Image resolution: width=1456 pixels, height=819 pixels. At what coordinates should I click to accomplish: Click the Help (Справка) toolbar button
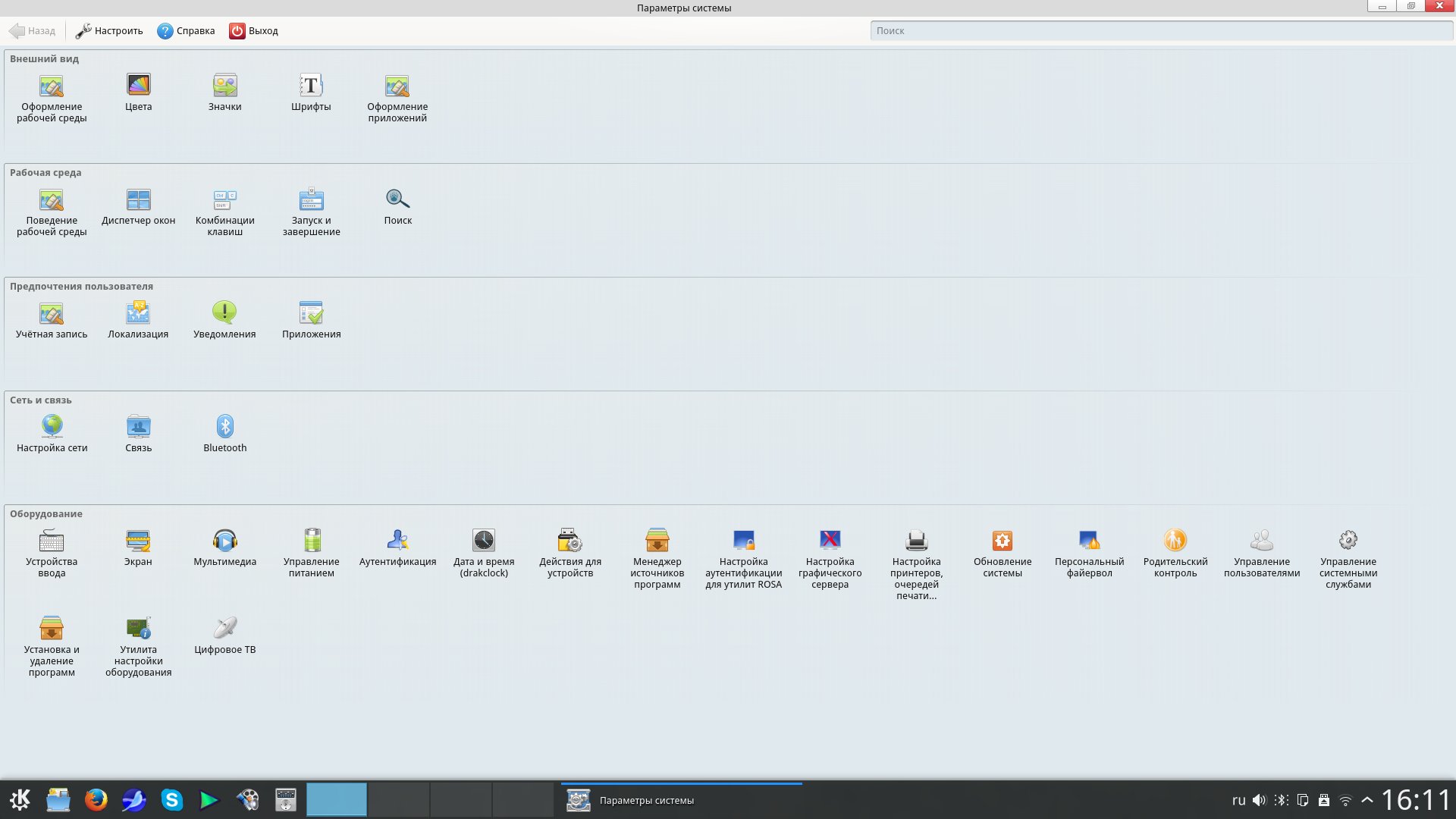point(186,31)
